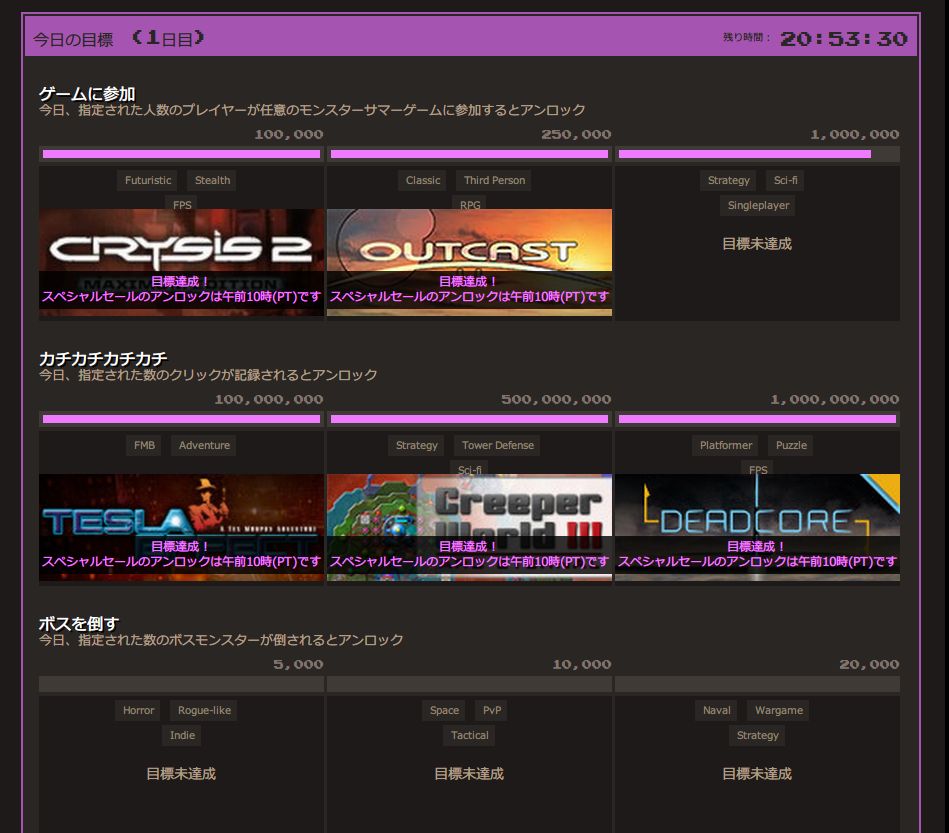
Task: Open the Crysis 2 game banner
Action: pyautogui.click(x=181, y=262)
